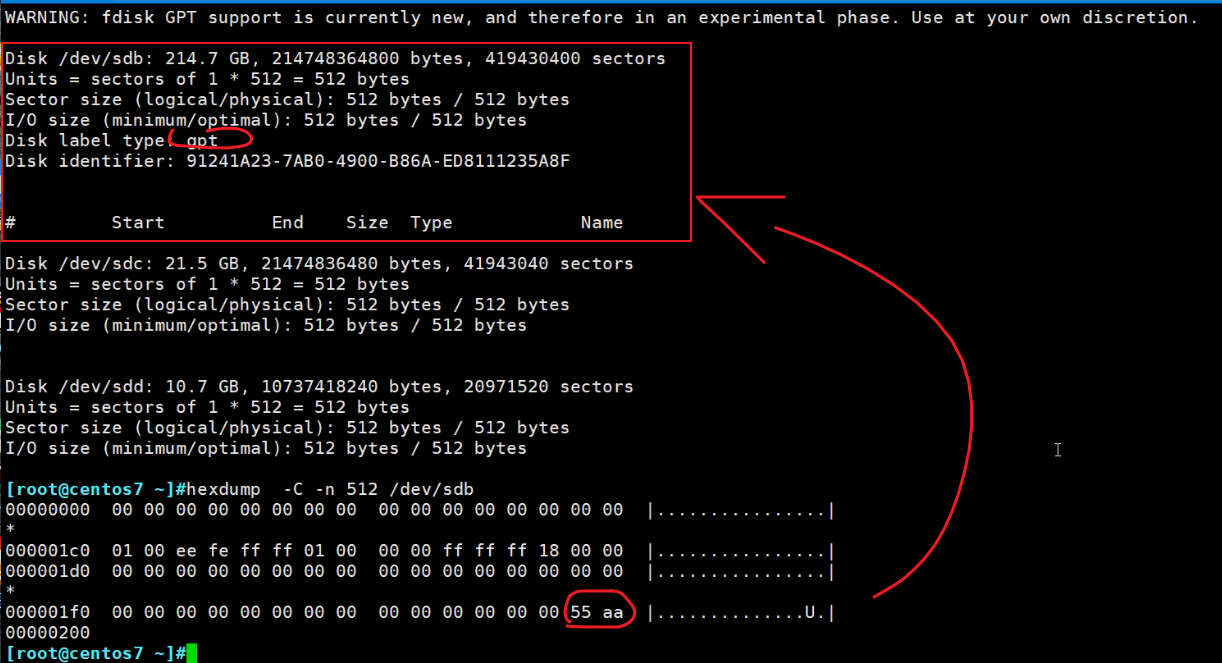
Task: Click the "Disk /dev/sdc" heading text
Action: pyautogui.click(x=69, y=264)
